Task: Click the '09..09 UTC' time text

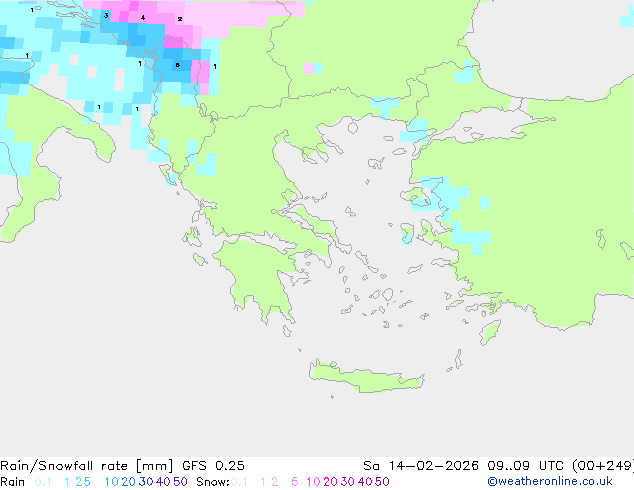Action: (x=527, y=466)
